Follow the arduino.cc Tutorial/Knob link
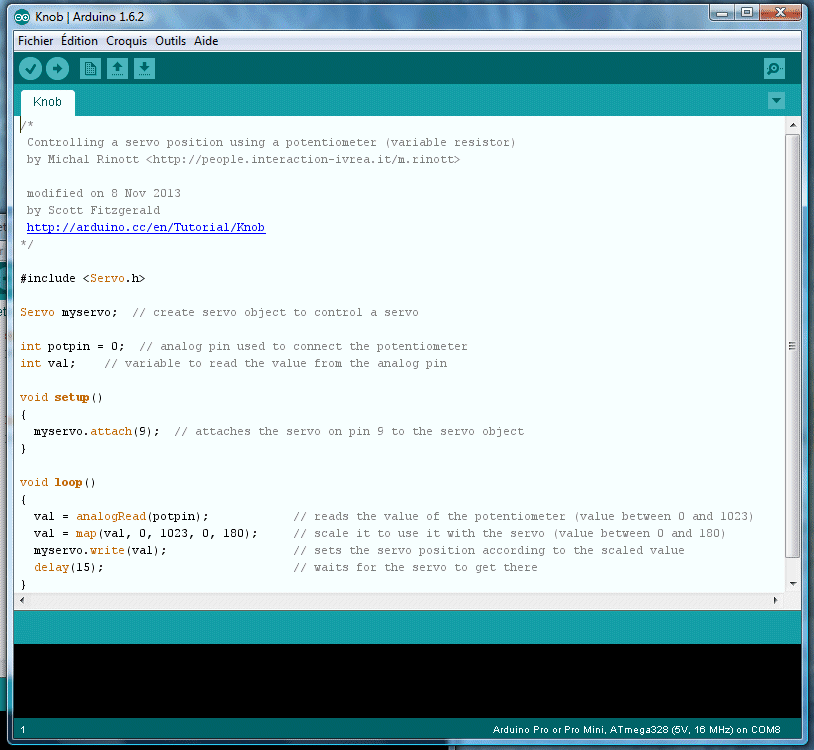 146,227
